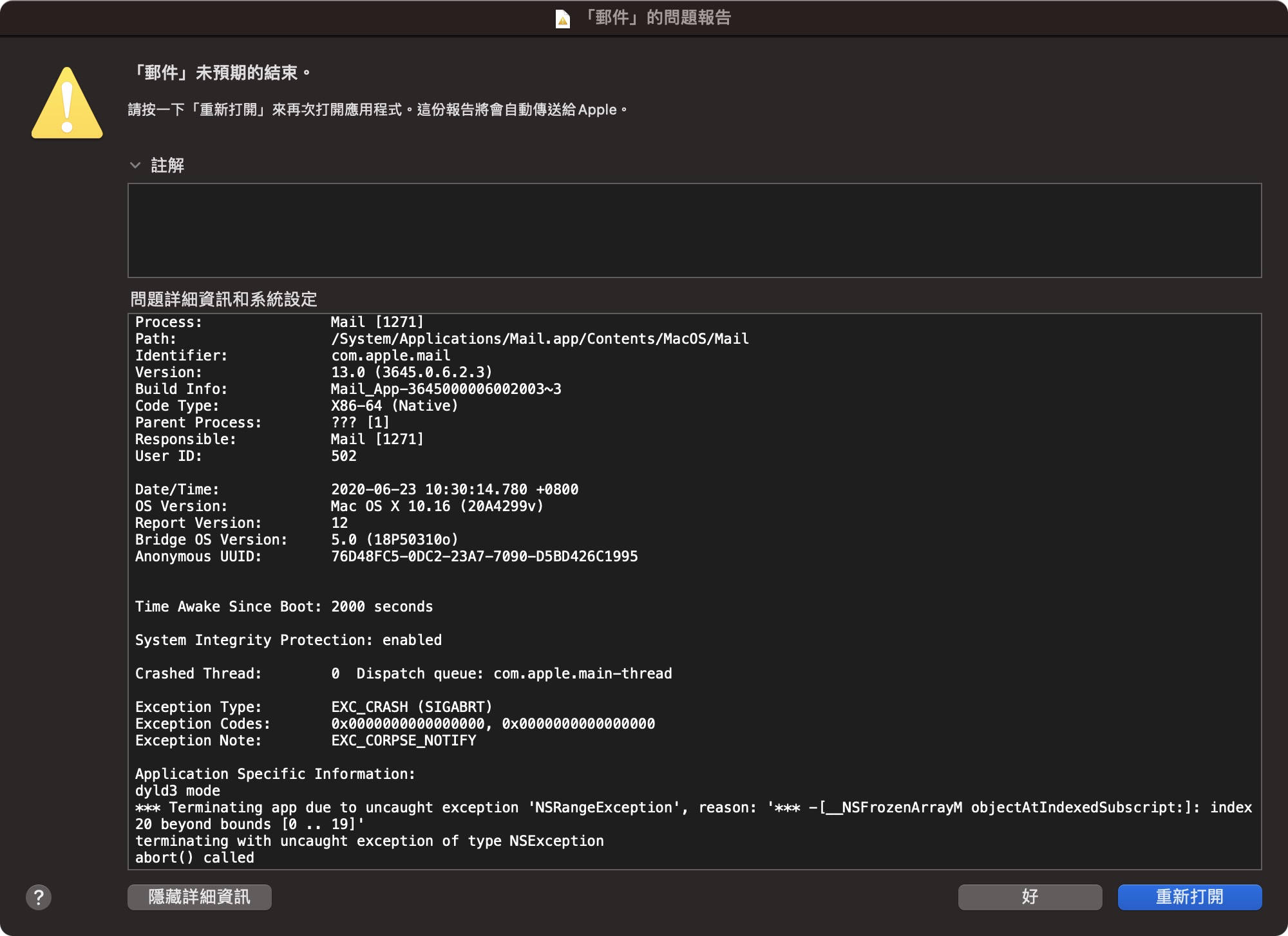The image size is (1288, 936).
Task: Click the Crashed Thread line
Action: 403,673
